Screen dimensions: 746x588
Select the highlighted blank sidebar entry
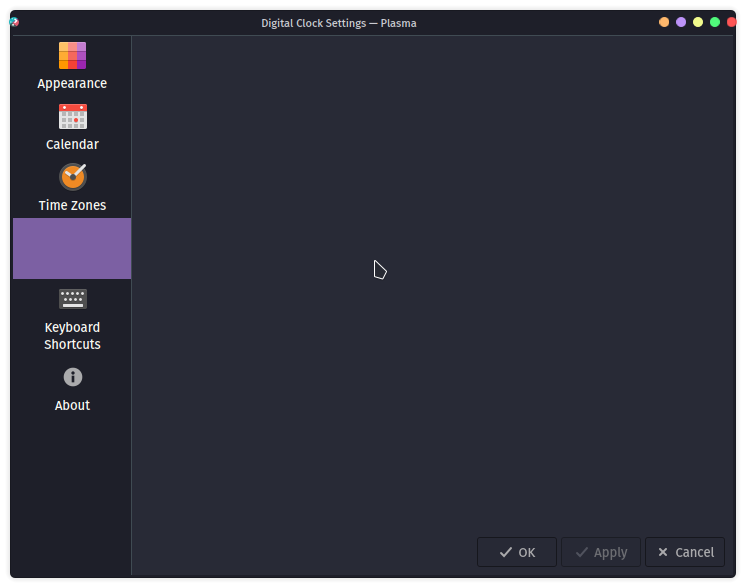(x=72, y=248)
